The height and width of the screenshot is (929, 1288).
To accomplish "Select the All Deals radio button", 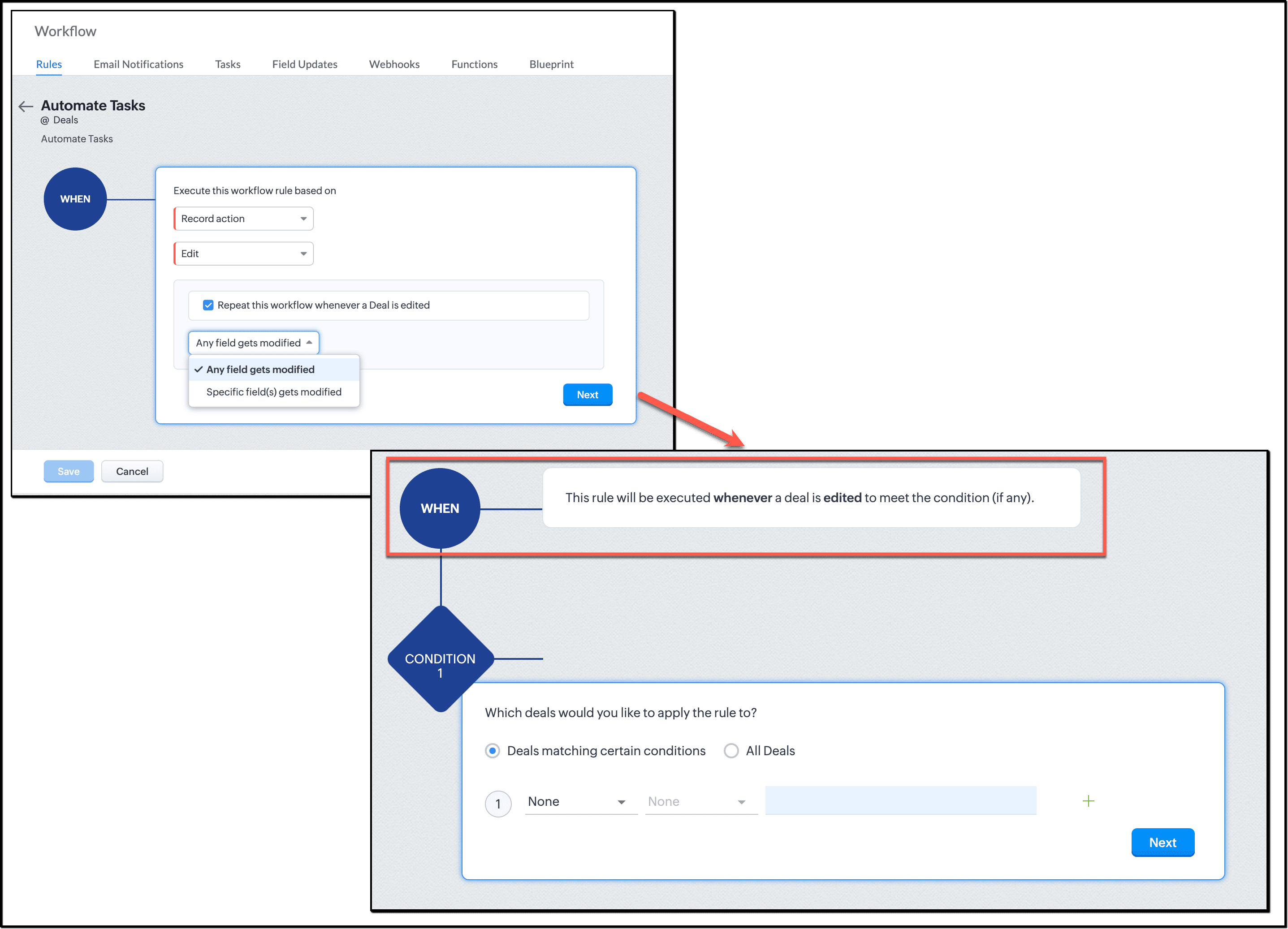I will click(x=731, y=751).
